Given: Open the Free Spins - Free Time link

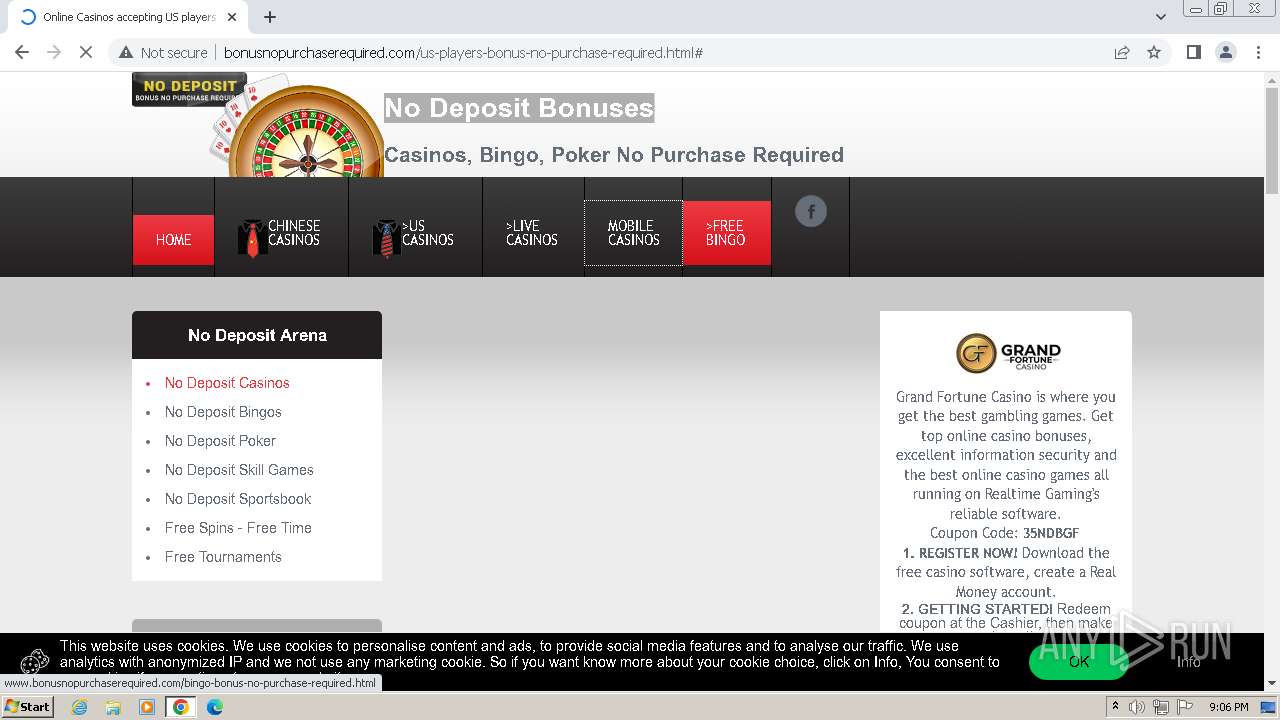Looking at the screenshot, I should [238, 528].
